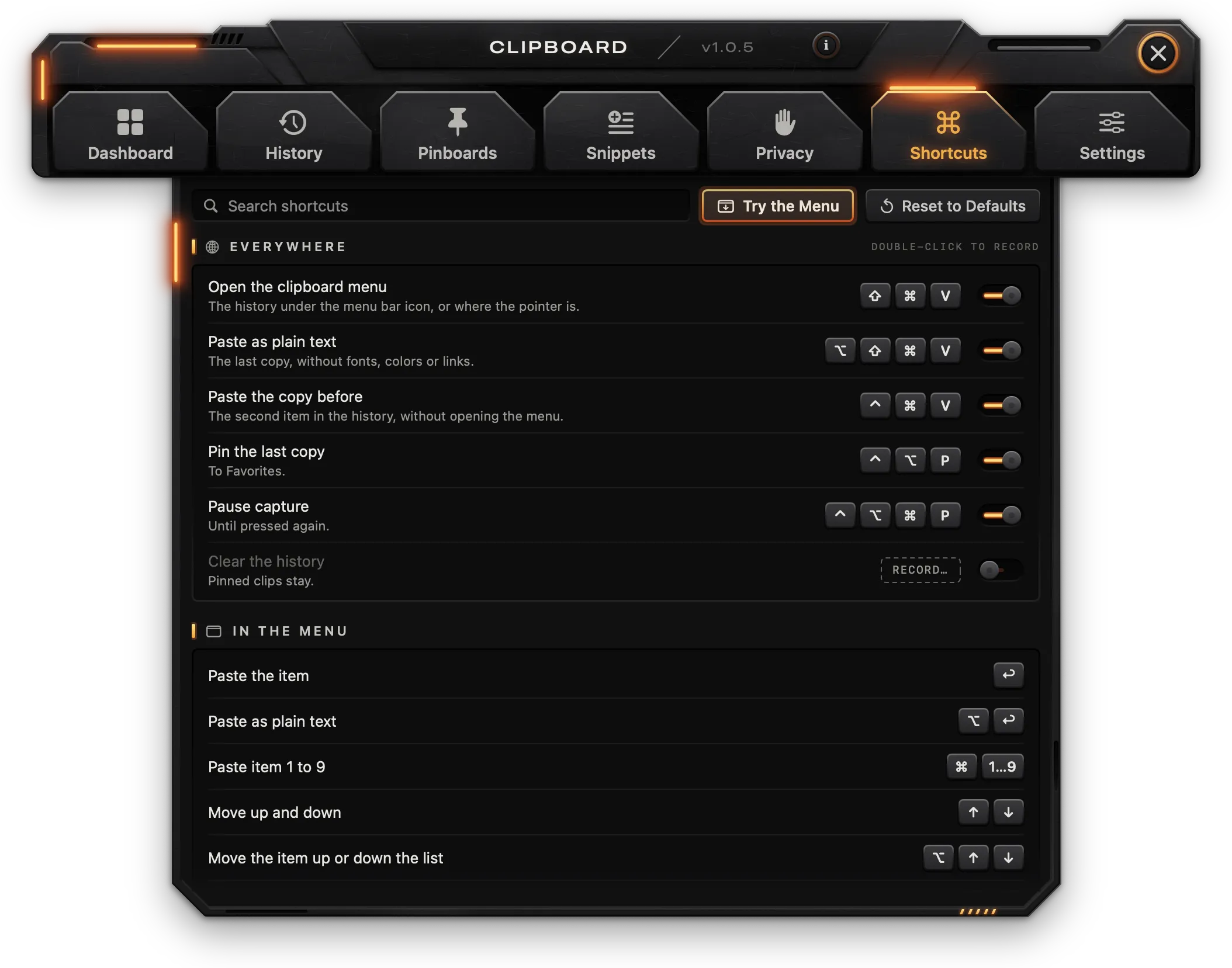Enable the Clear the history switch

coord(1002,570)
